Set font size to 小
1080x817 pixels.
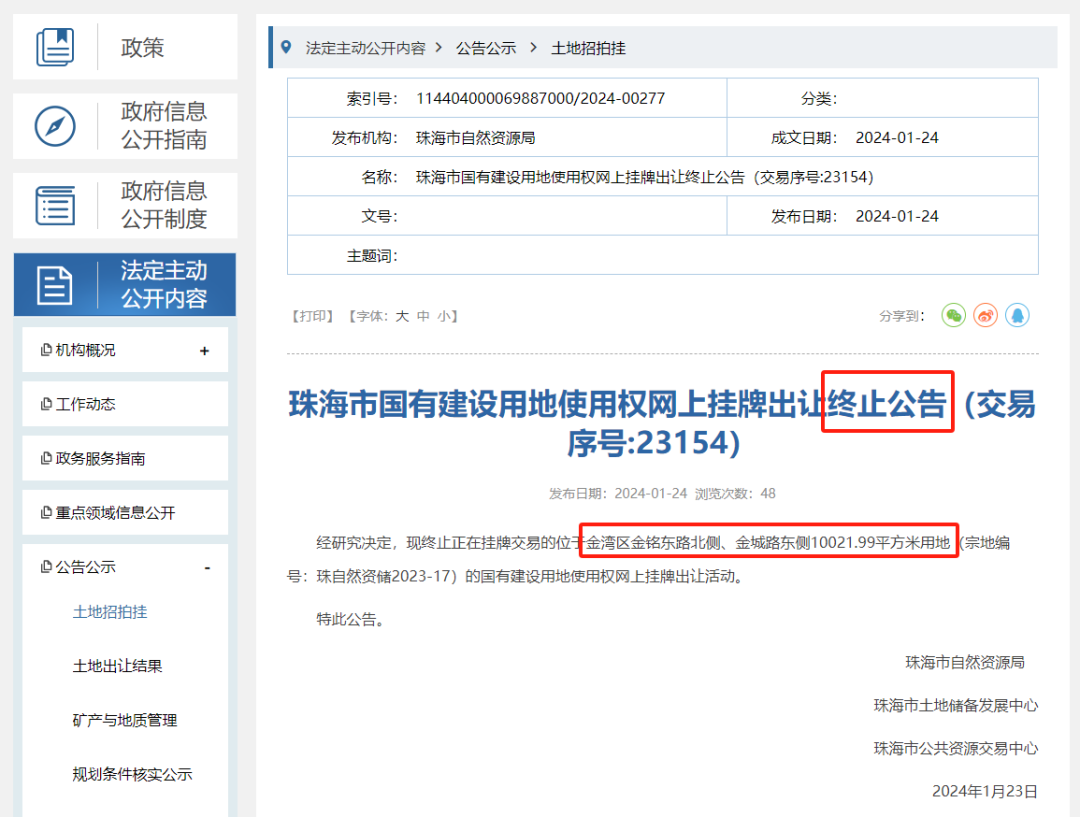tap(443, 315)
